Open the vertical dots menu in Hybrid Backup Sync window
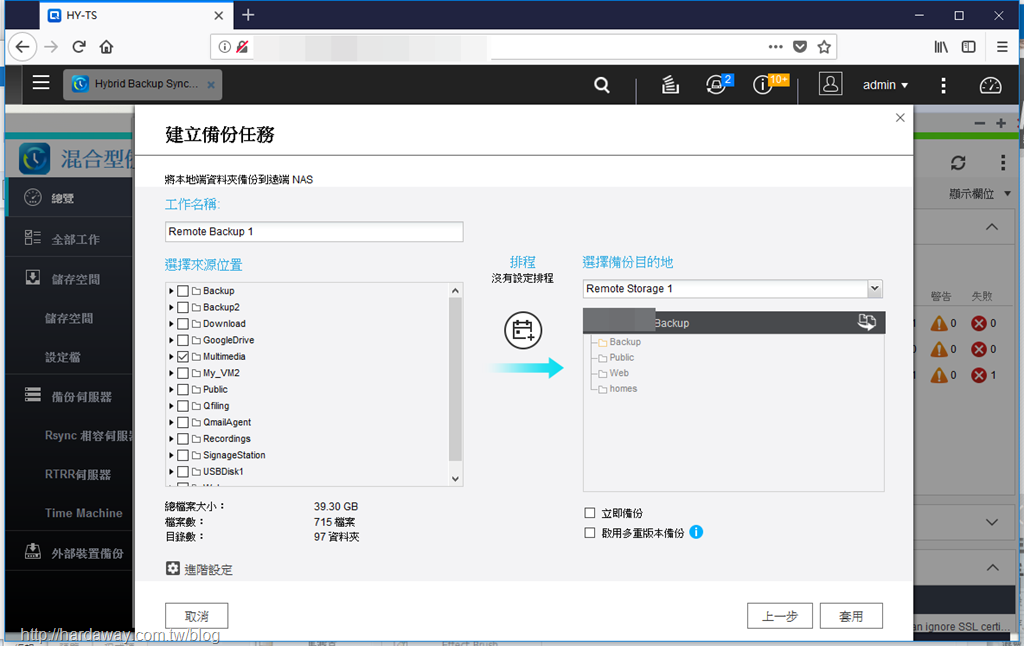Screen dimensions: 1024x646 click(1003, 163)
